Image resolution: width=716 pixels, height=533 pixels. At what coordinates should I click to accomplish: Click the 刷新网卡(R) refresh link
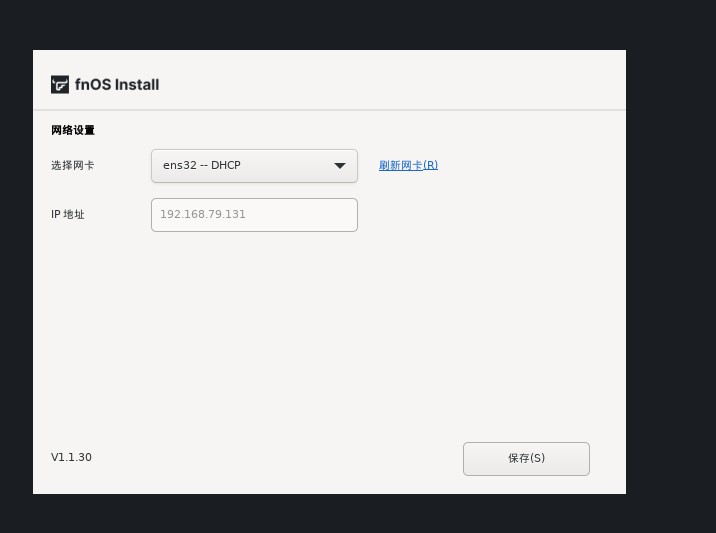[408, 165]
